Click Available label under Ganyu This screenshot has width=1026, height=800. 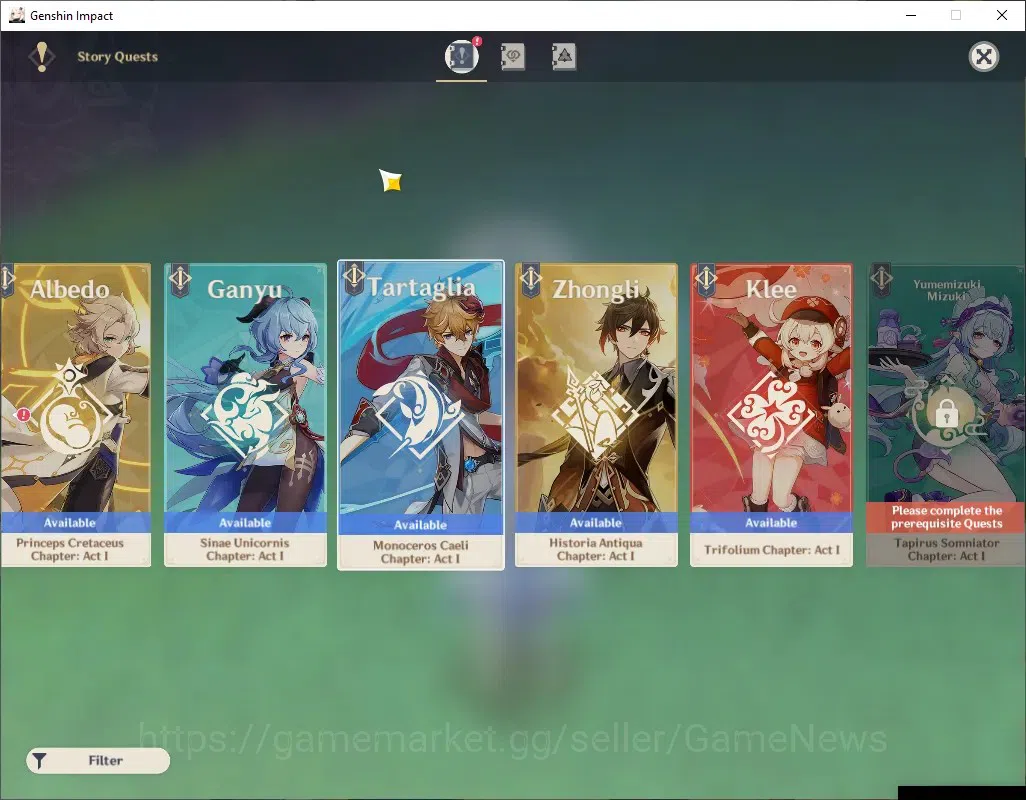(245, 523)
